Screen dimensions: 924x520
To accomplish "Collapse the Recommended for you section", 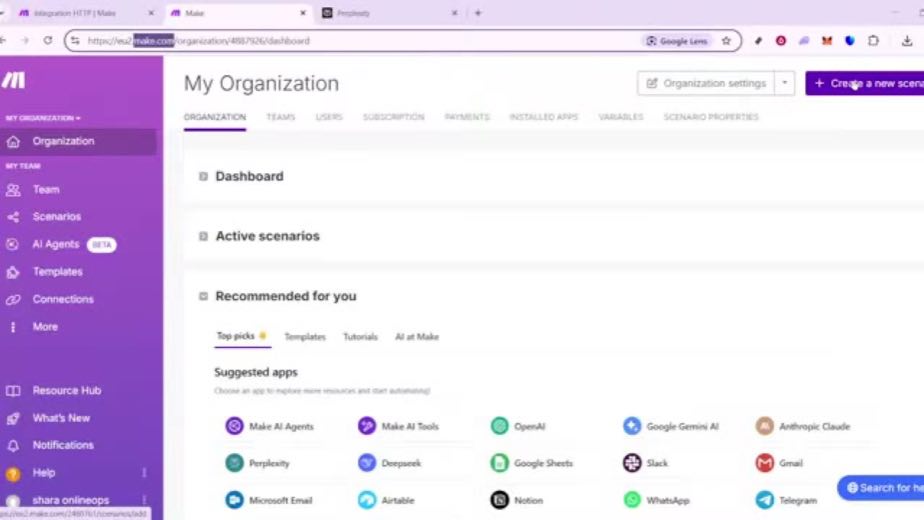I will [x=203, y=296].
